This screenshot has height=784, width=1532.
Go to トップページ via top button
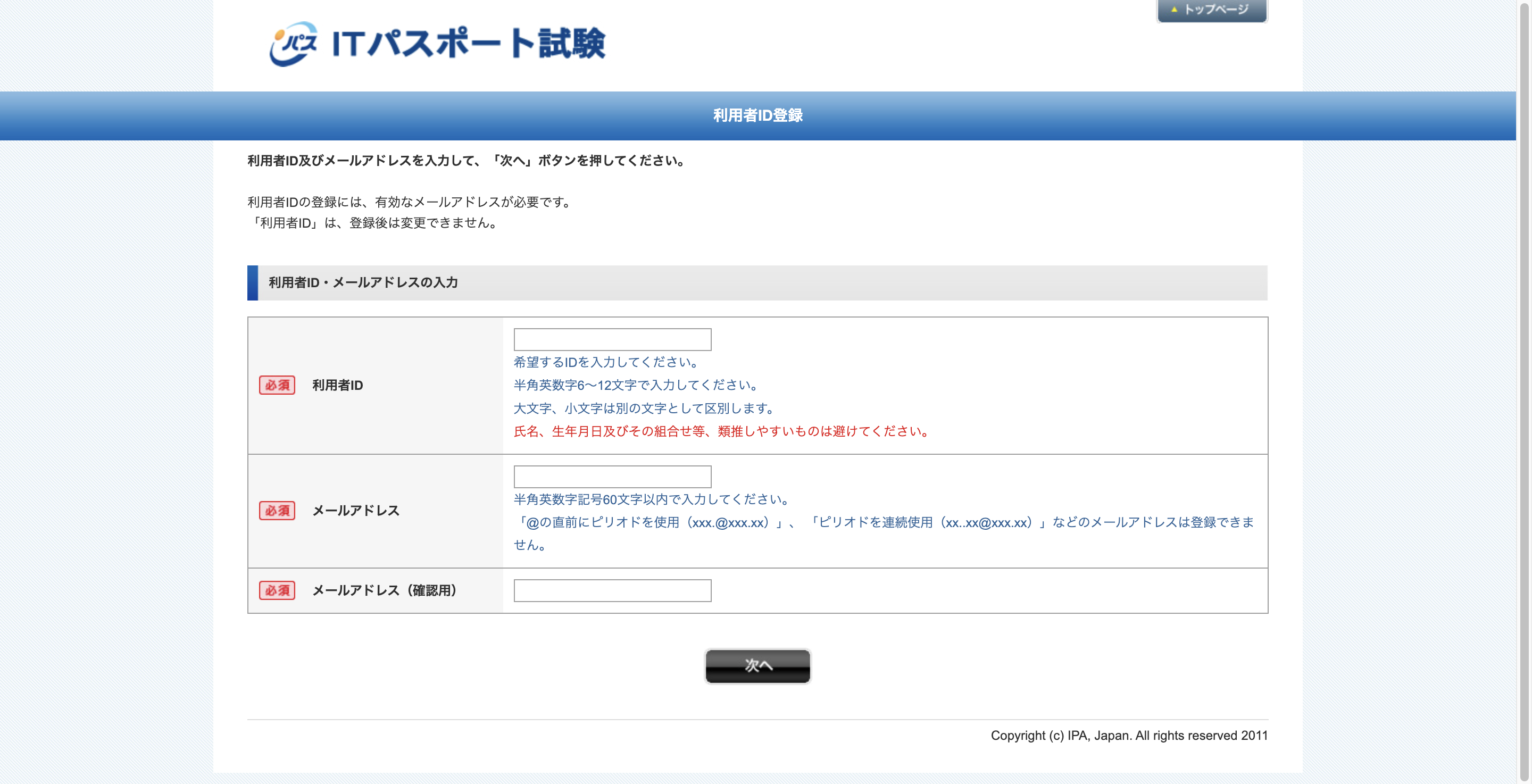(1211, 10)
